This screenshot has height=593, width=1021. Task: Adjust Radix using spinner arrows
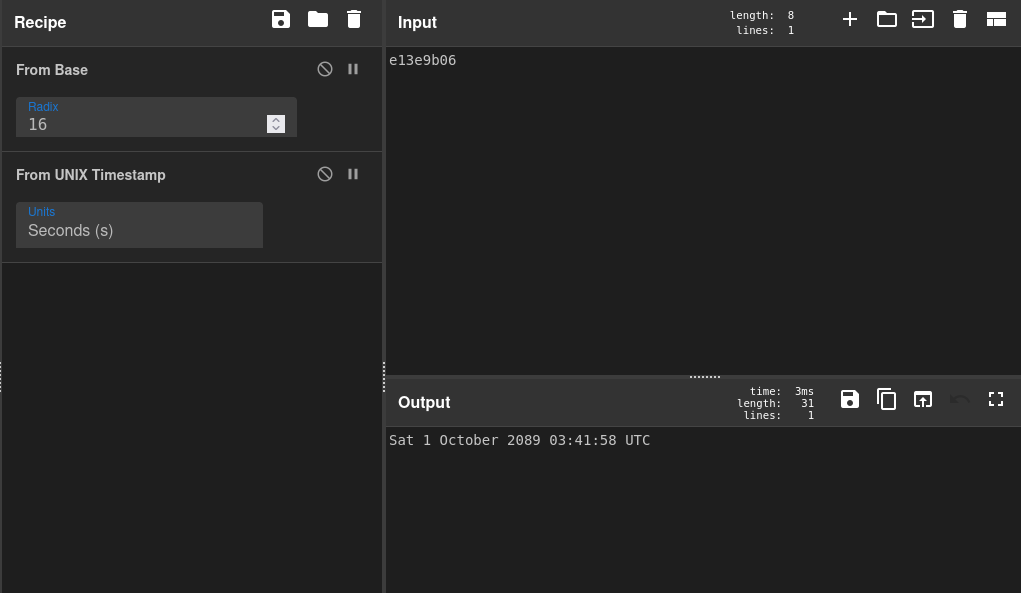coord(276,124)
